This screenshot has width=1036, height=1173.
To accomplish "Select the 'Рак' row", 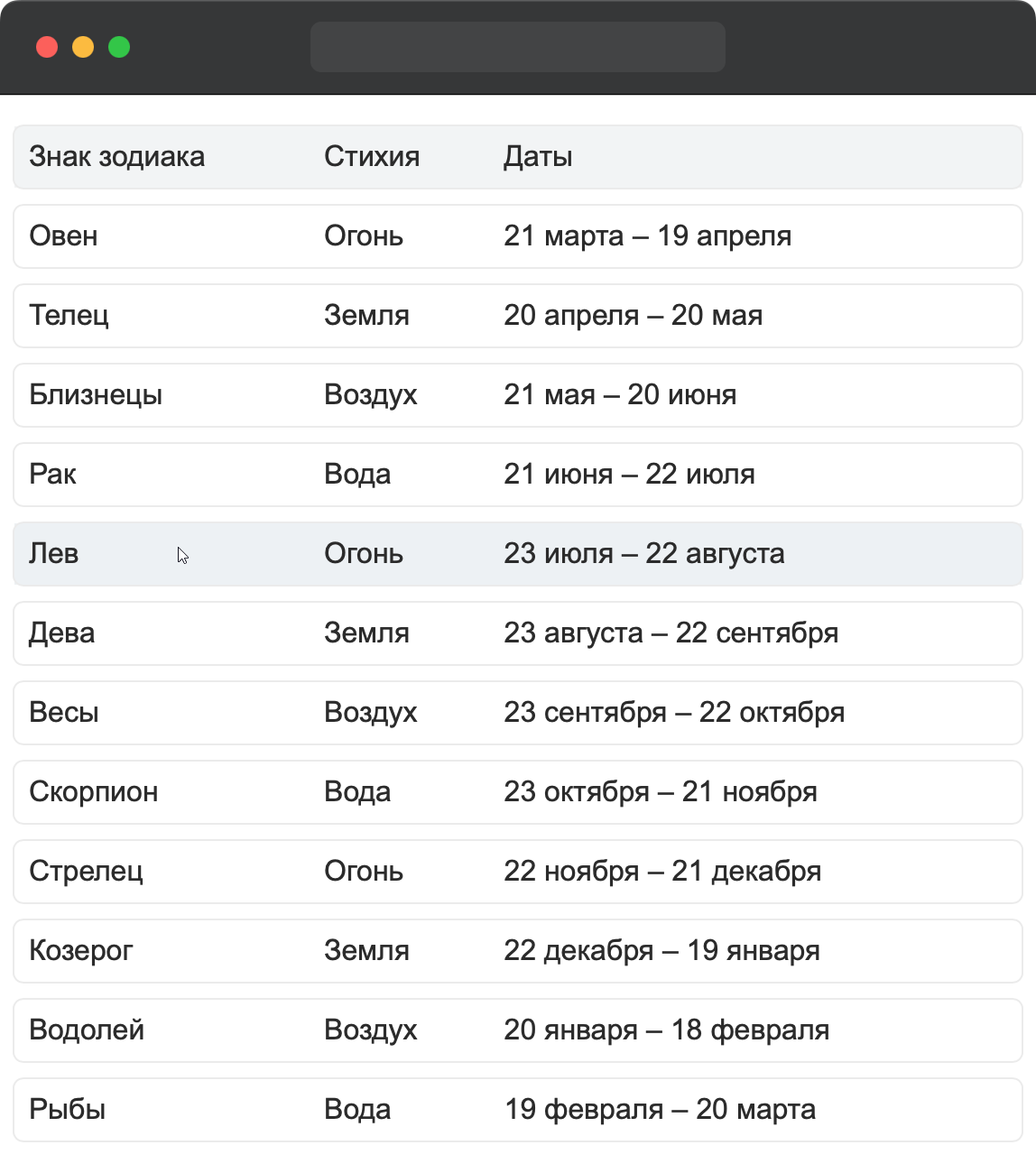I will (517, 475).
